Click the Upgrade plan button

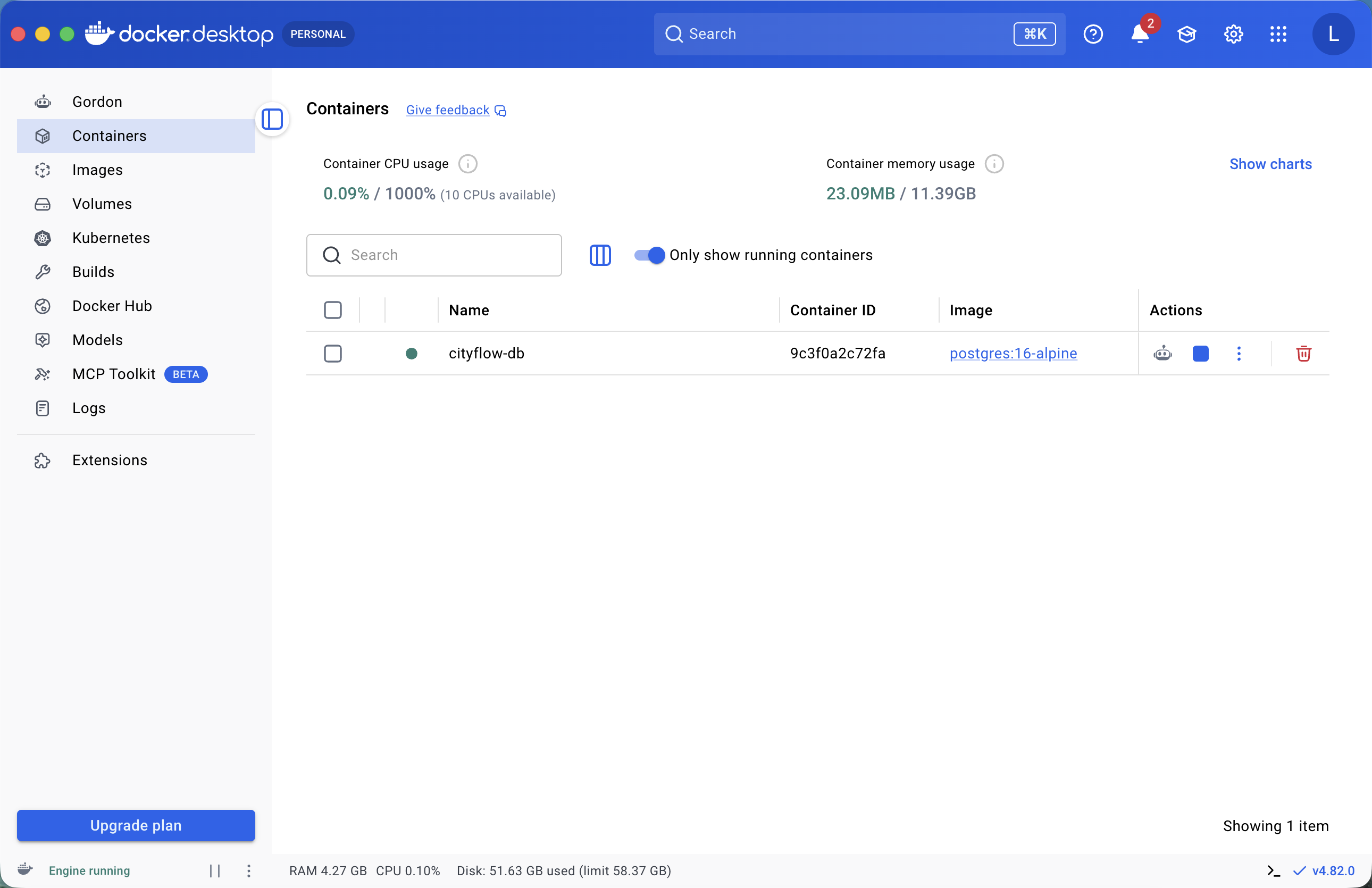pyautogui.click(x=136, y=825)
